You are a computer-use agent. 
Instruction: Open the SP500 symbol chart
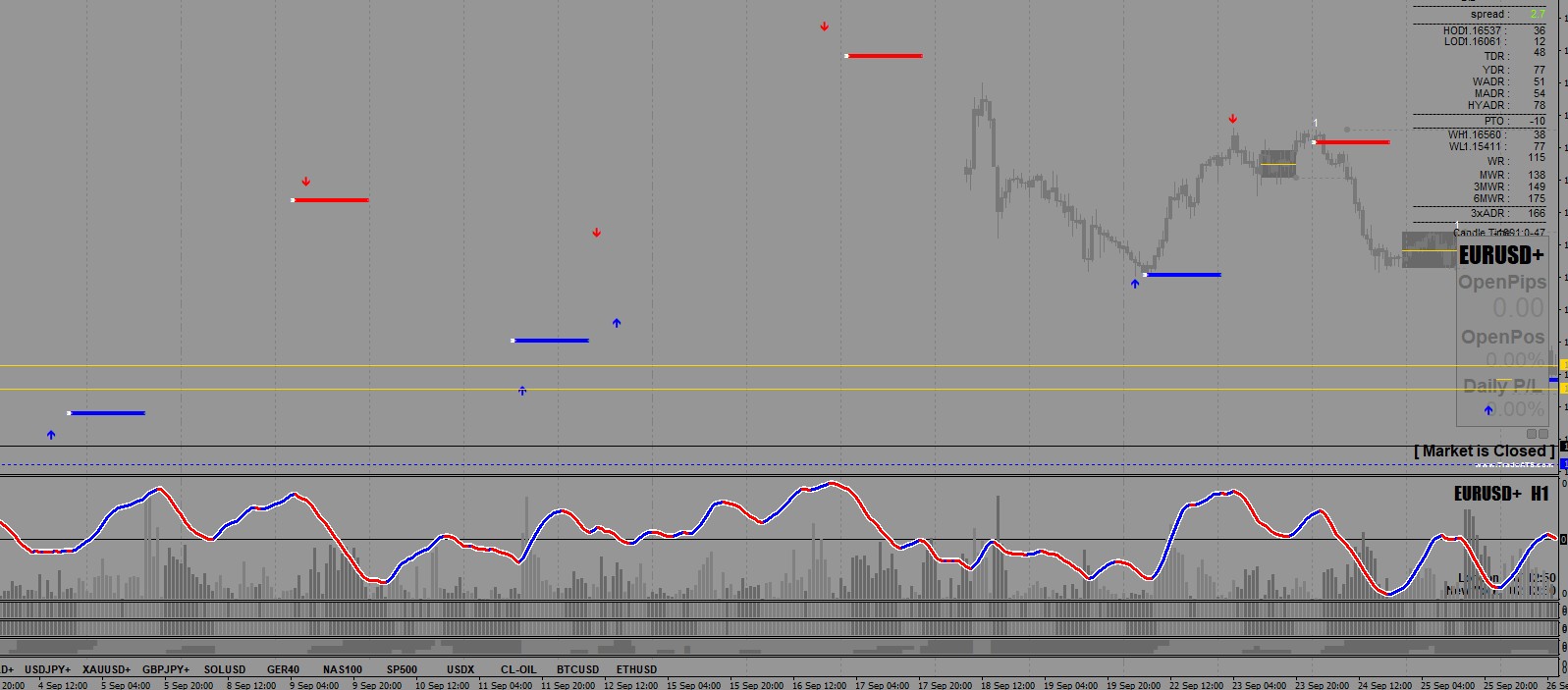(402, 669)
